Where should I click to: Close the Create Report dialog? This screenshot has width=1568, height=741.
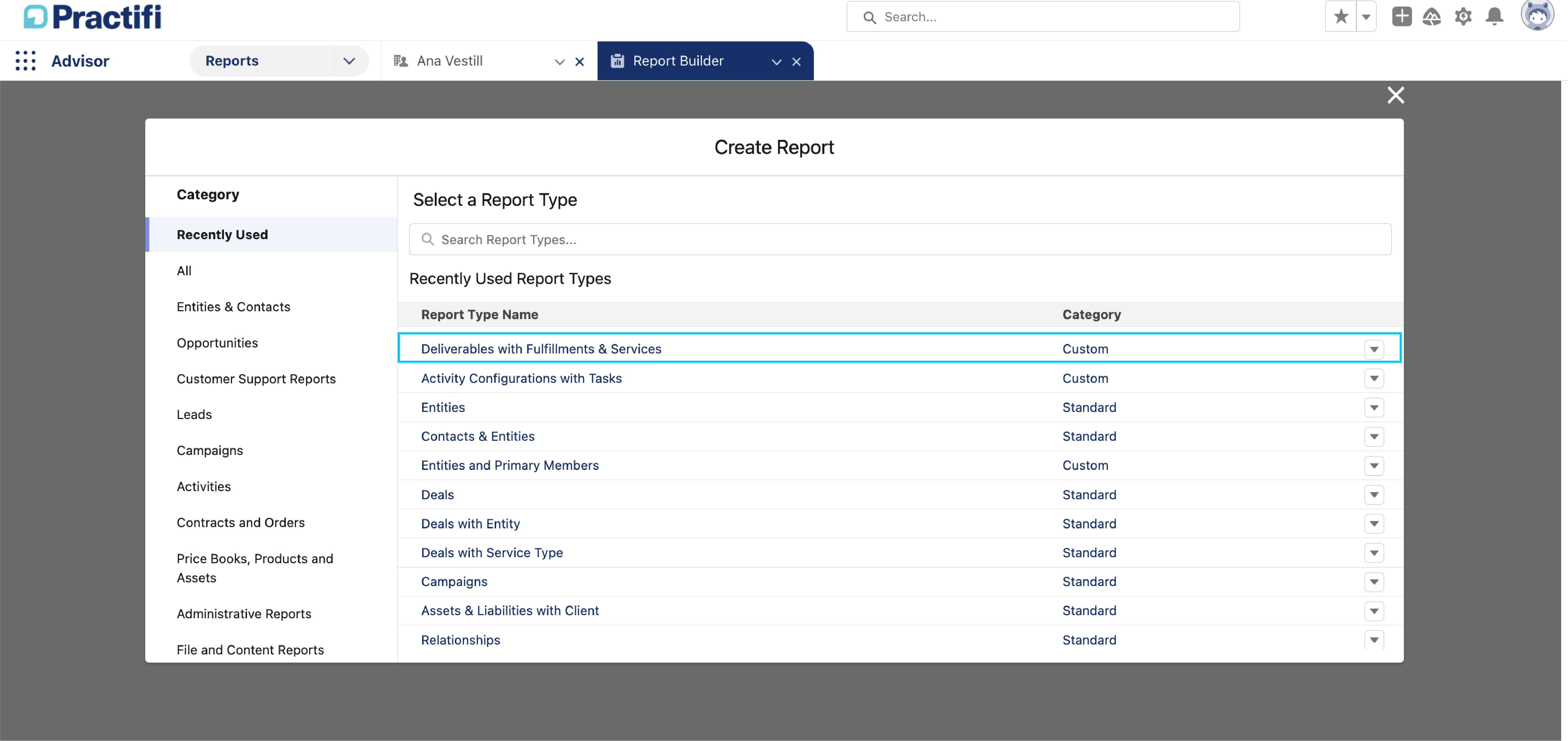pyautogui.click(x=1395, y=95)
